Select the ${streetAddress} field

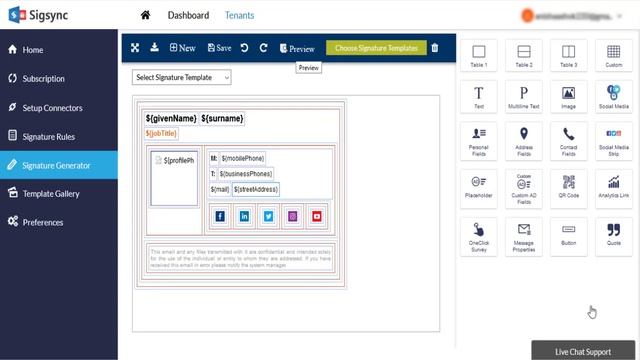(256, 189)
